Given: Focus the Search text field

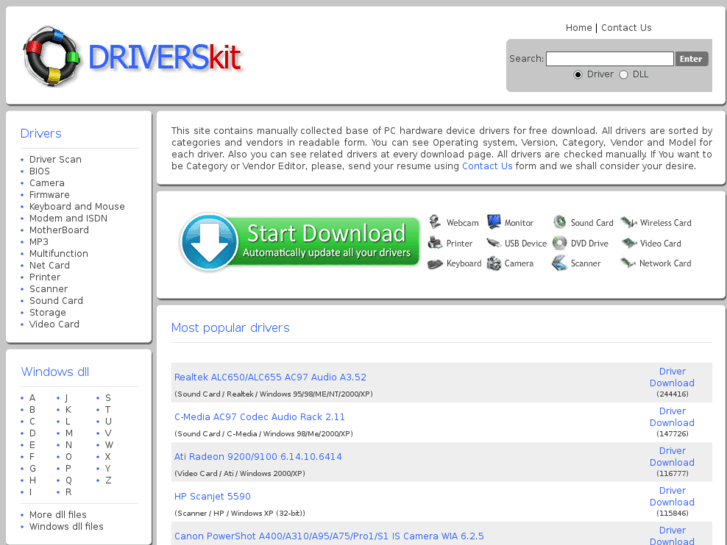Looking at the screenshot, I should tap(610, 59).
